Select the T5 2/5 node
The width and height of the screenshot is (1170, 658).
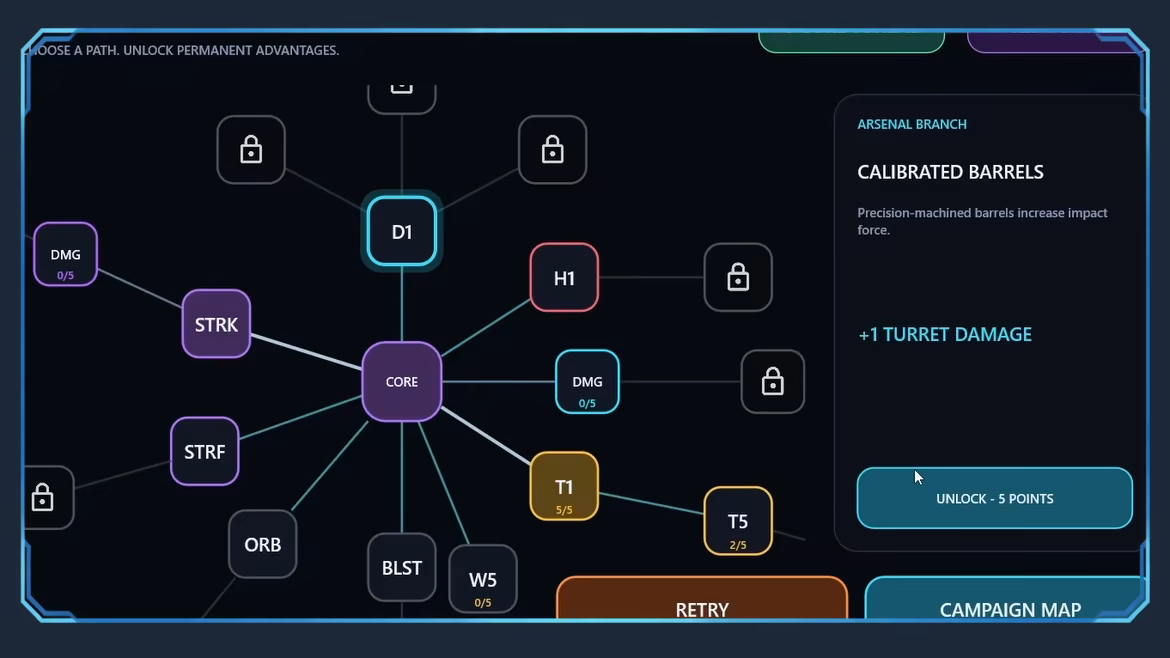(x=738, y=521)
